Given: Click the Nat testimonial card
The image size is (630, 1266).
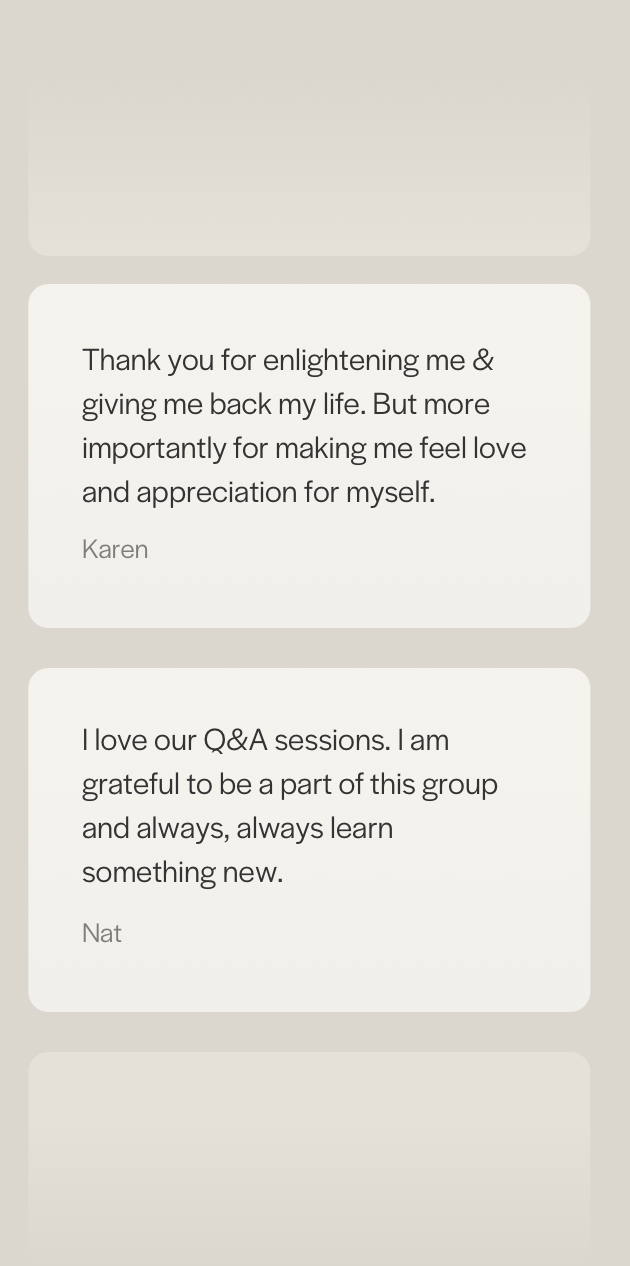Looking at the screenshot, I should 309,840.
